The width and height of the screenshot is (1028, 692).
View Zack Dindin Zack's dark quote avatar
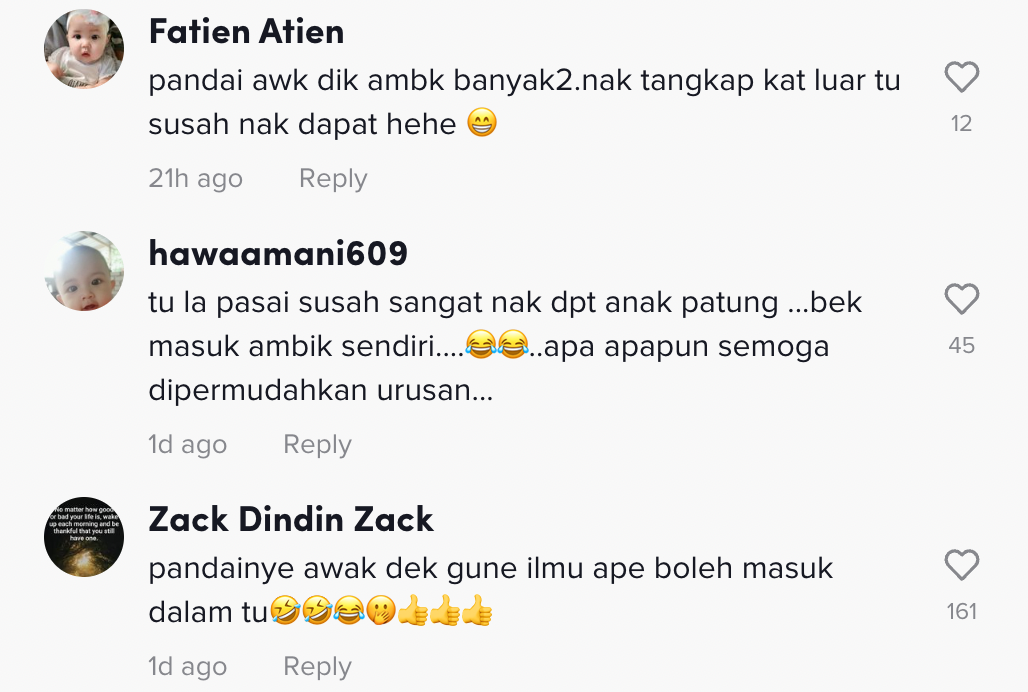84,537
